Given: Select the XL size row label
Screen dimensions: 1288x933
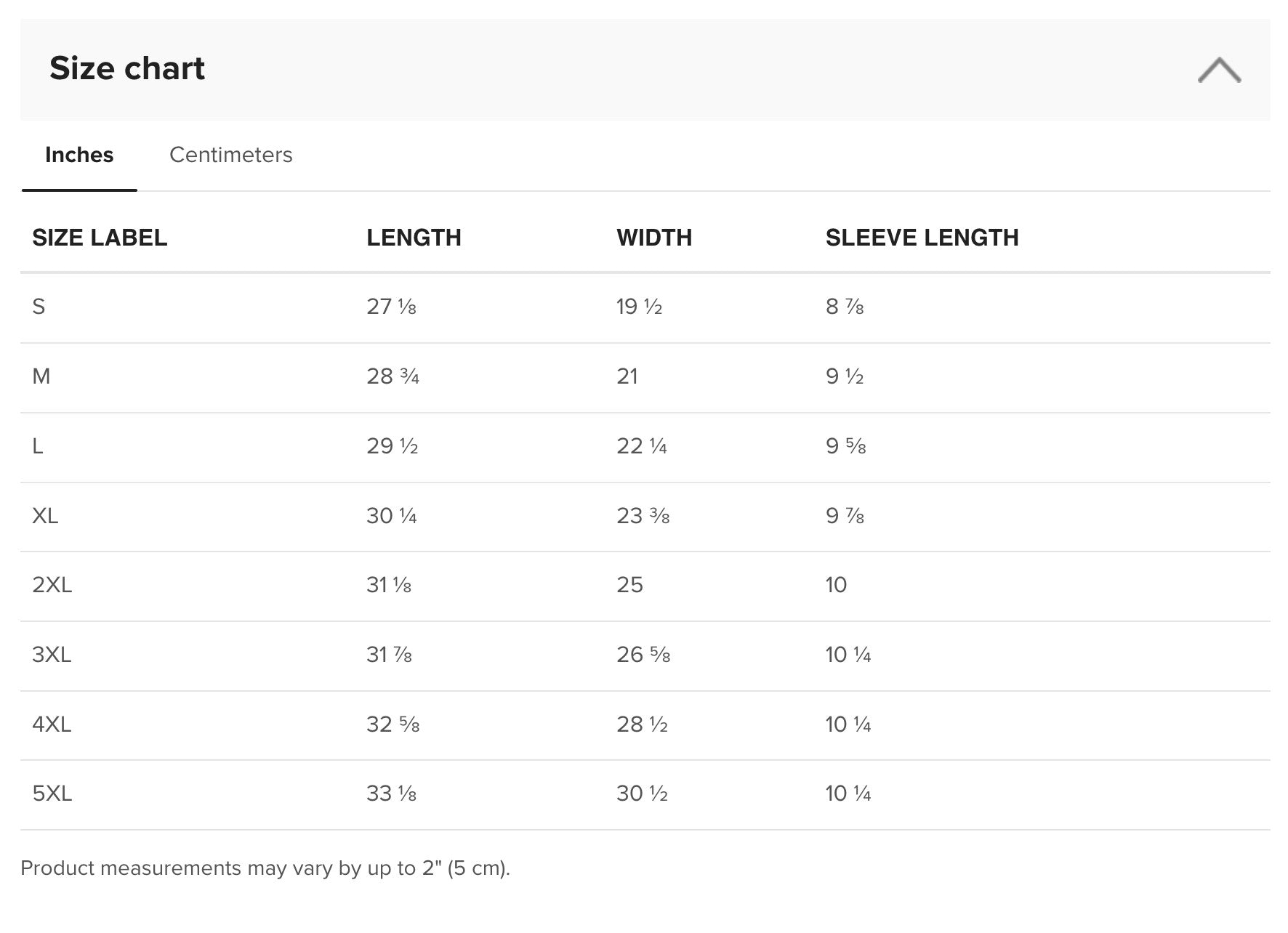Looking at the screenshot, I should point(45,516).
